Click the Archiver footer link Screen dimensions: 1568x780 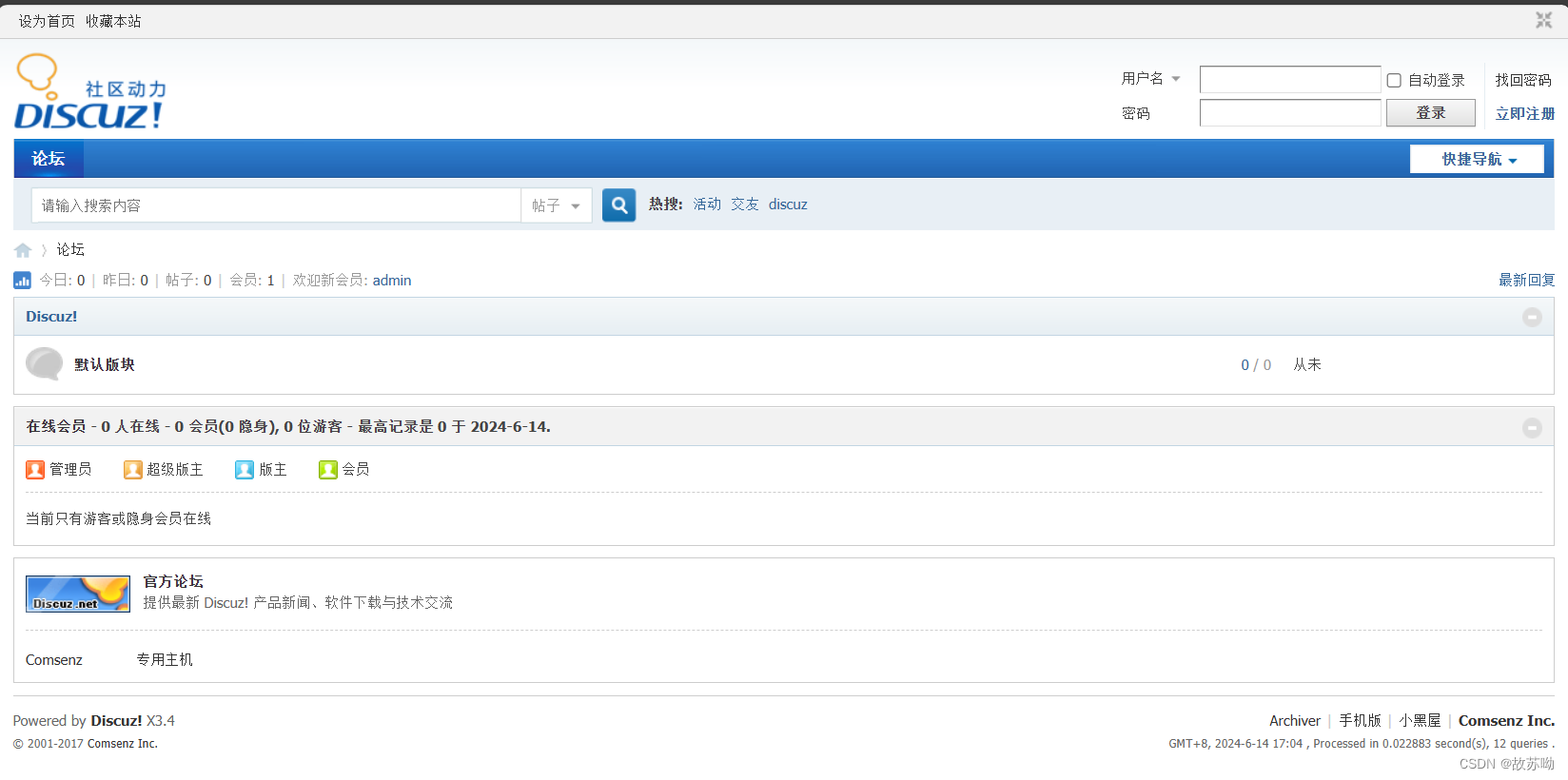[1295, 721]
